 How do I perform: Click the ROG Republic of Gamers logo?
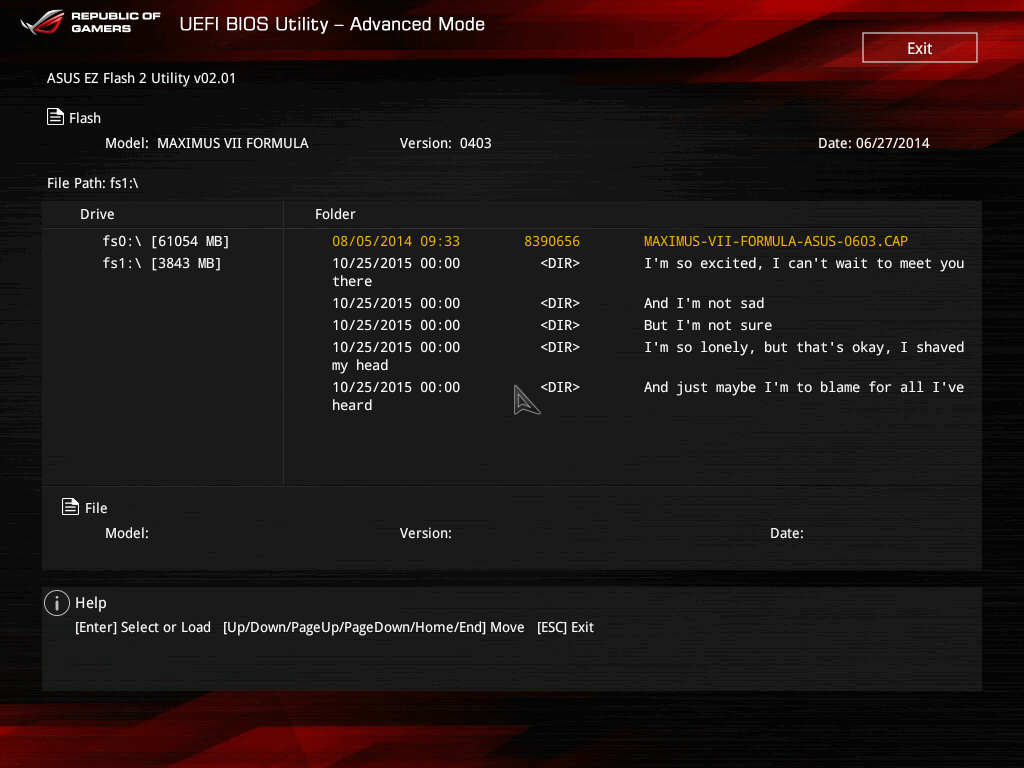coord(90,22)
